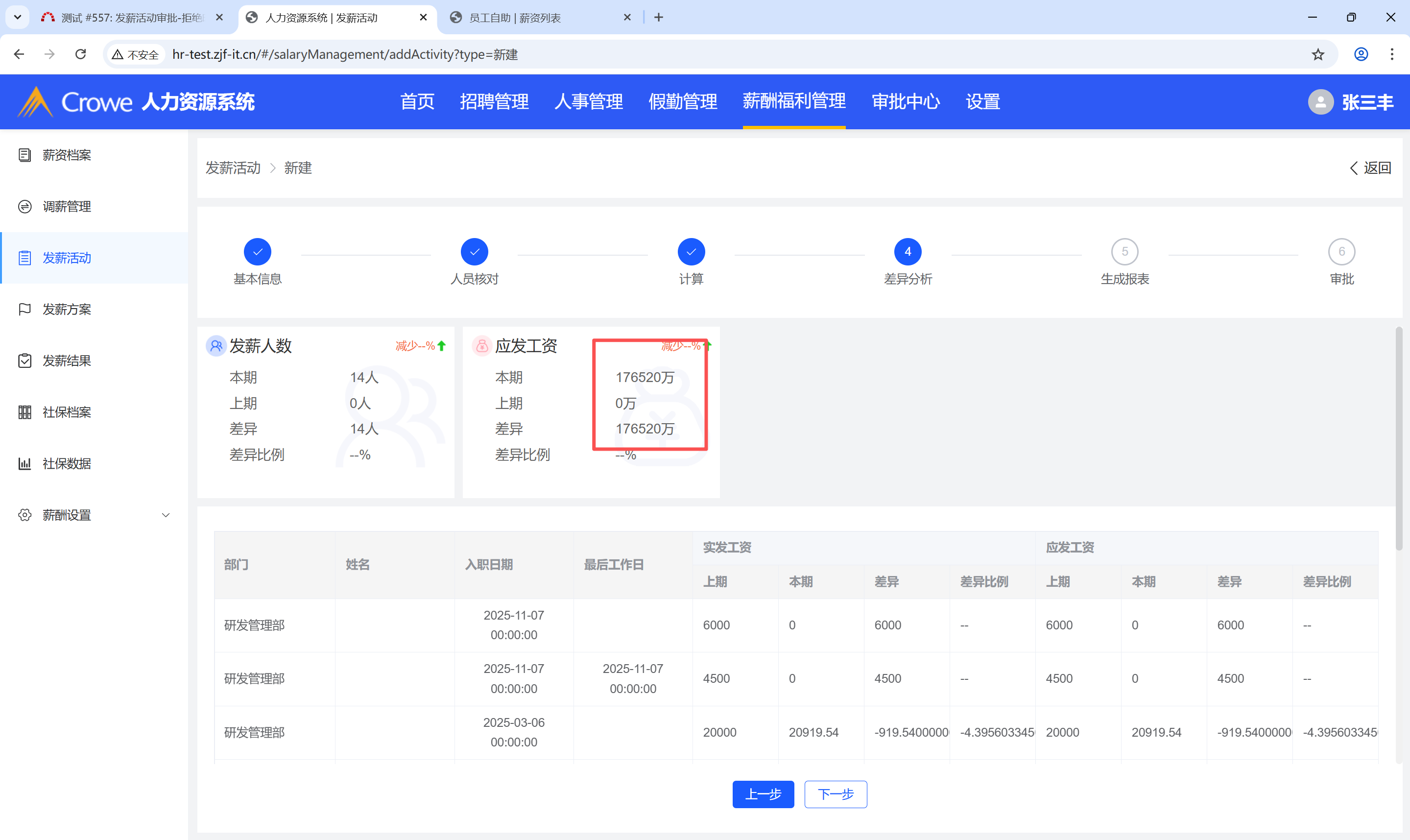Click the 薪资档案 sidebar icon
The width and height of the screenshot is (1410, 840).
click(24, 155)
